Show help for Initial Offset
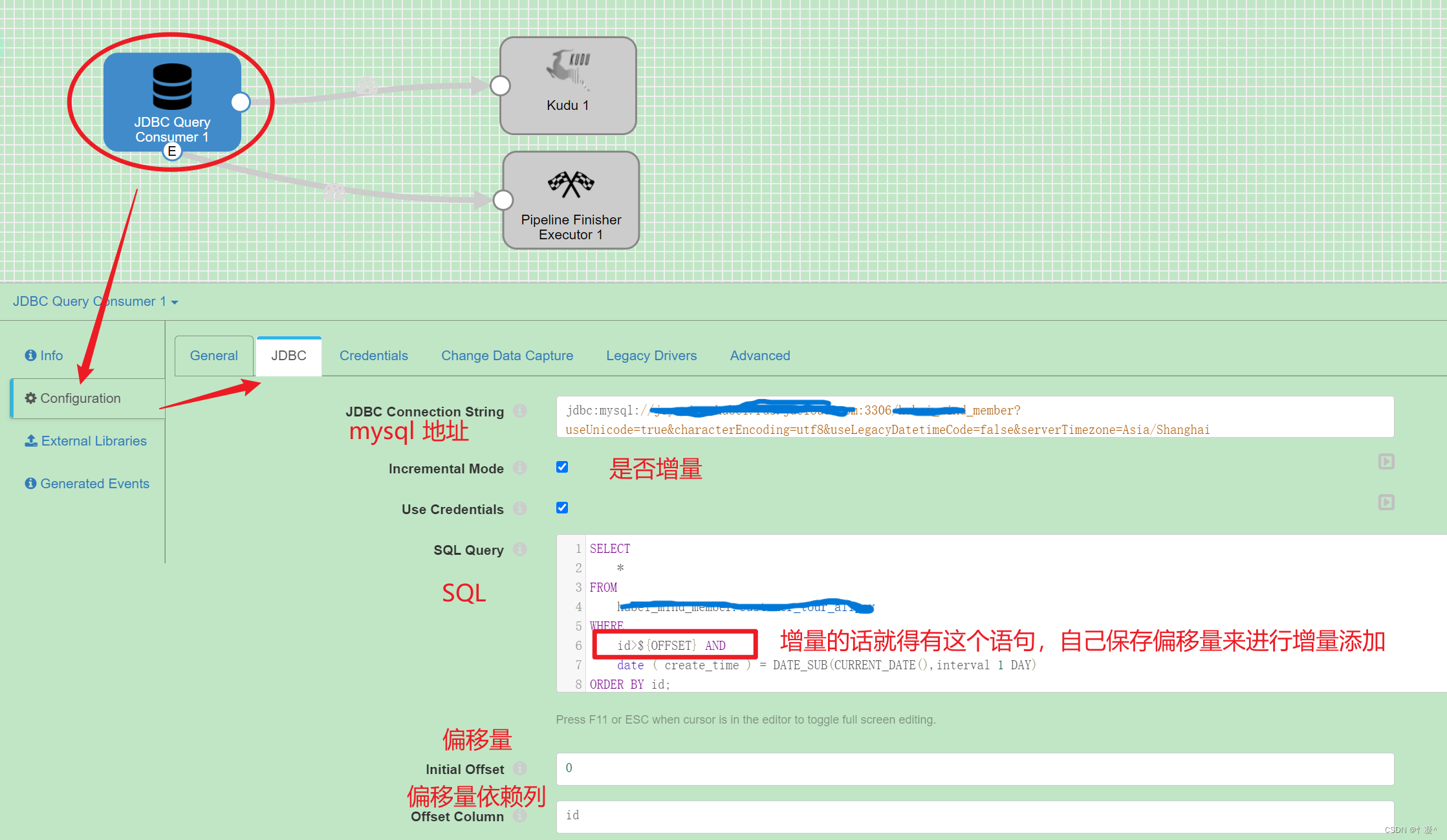1447x840 pixels. click(520, 769)
